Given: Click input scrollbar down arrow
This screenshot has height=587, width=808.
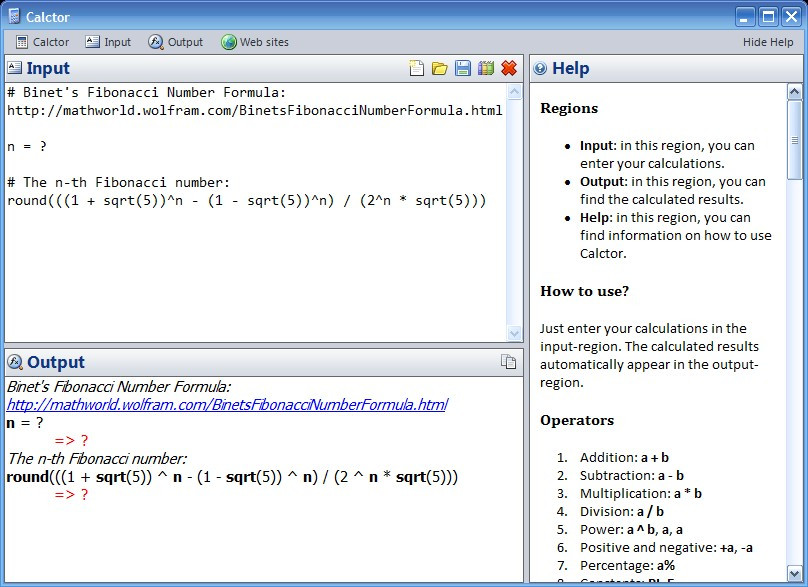Looking at the screenshot, I should [x=514, y=333].
